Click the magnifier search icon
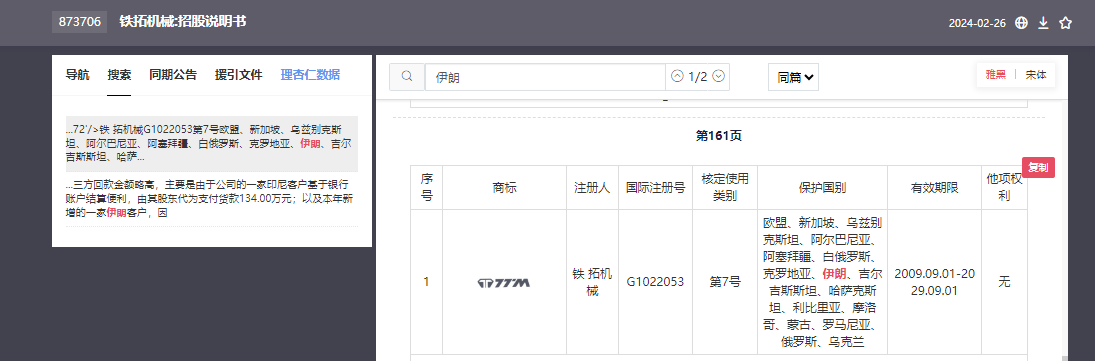Screen dimensions: 1095x361 point(406,77)
